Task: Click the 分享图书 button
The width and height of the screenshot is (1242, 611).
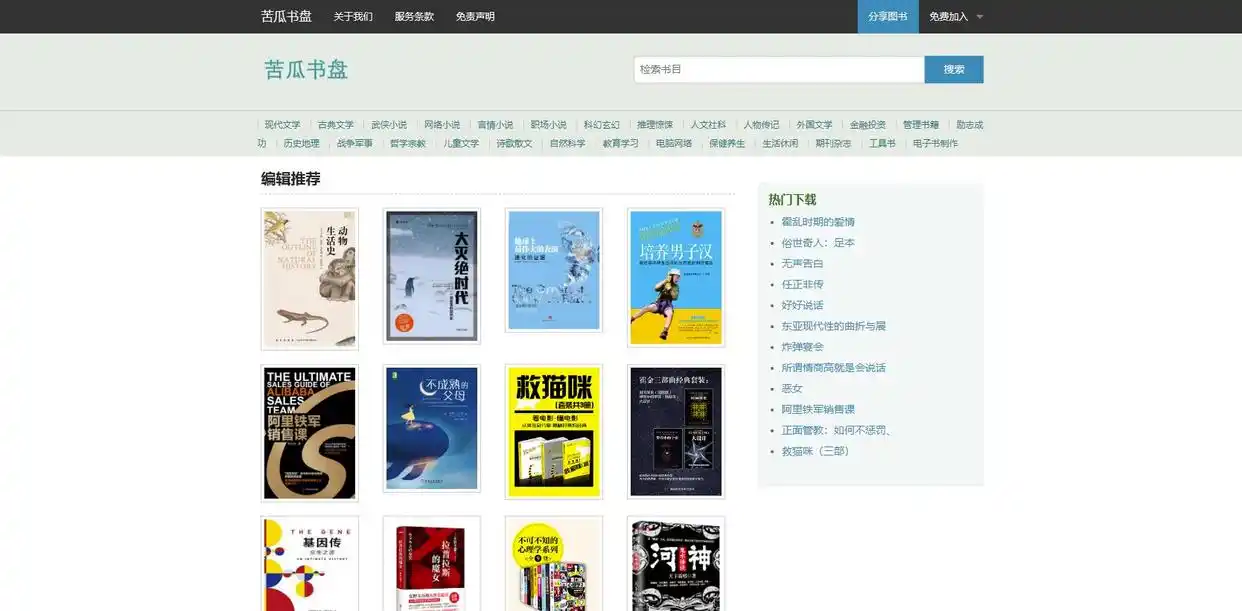Action: coord(887,16)
